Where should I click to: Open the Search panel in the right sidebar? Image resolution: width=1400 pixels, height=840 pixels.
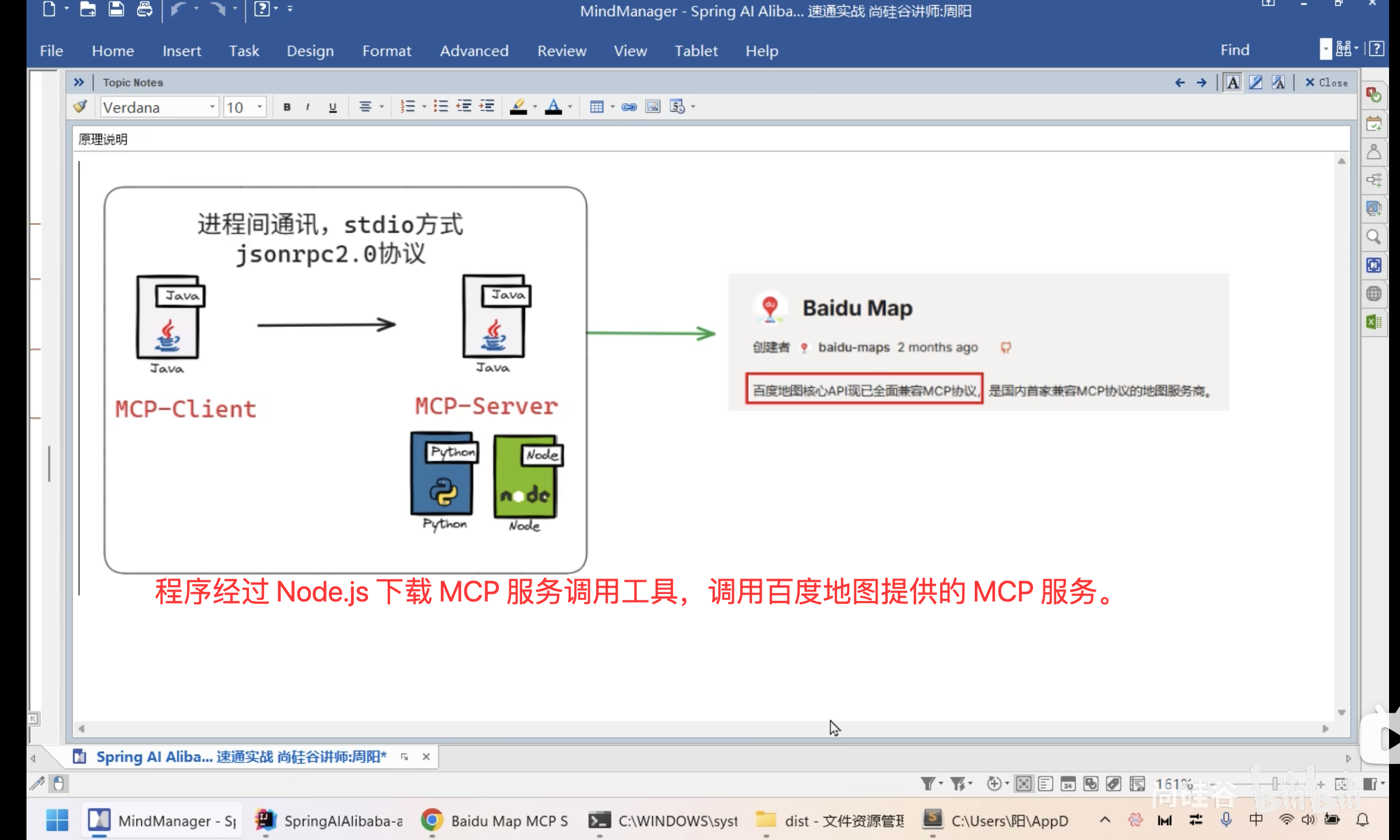point(1375,237)
